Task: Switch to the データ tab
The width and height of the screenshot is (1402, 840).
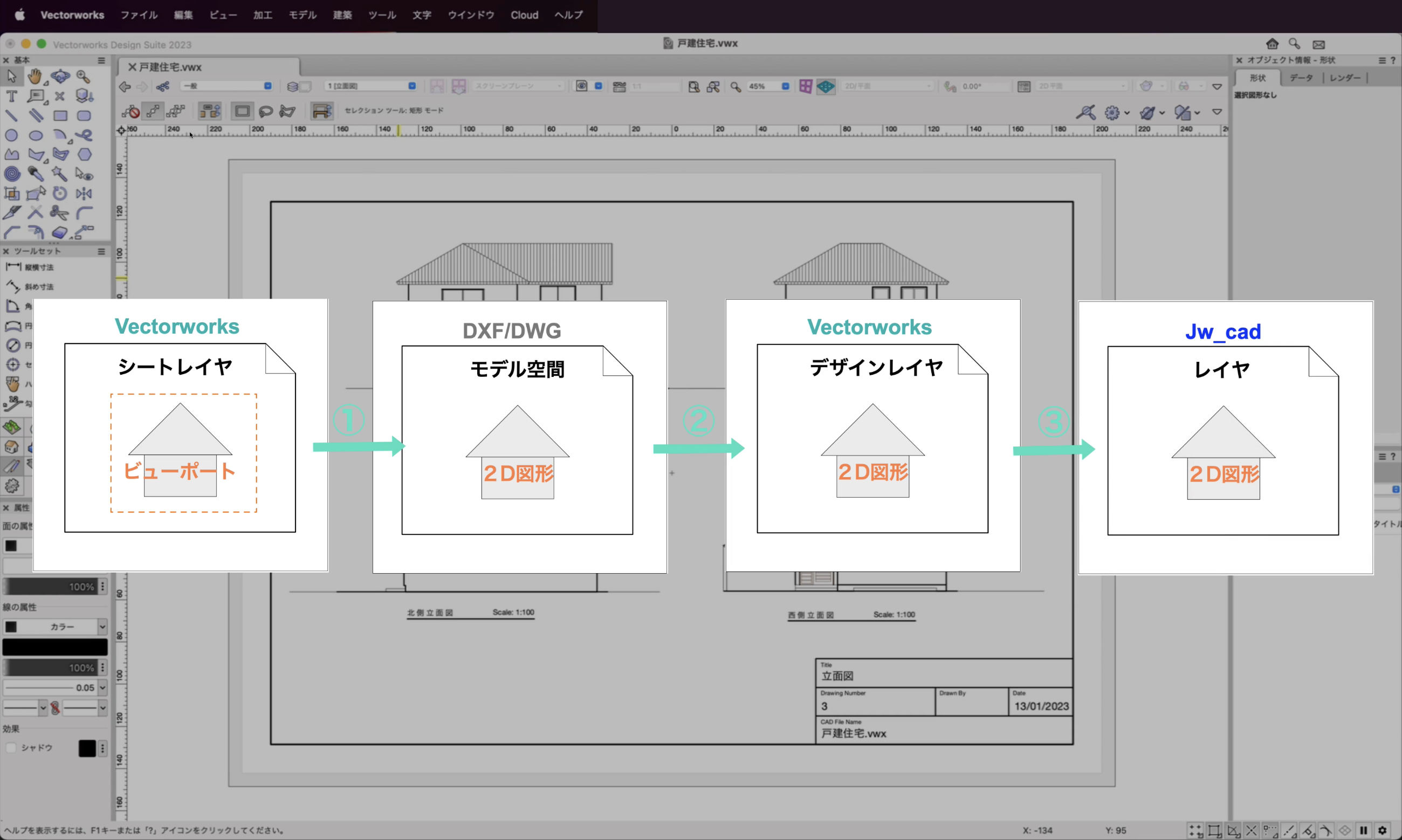Action: pyautogui.click(x=1301, y=78)
